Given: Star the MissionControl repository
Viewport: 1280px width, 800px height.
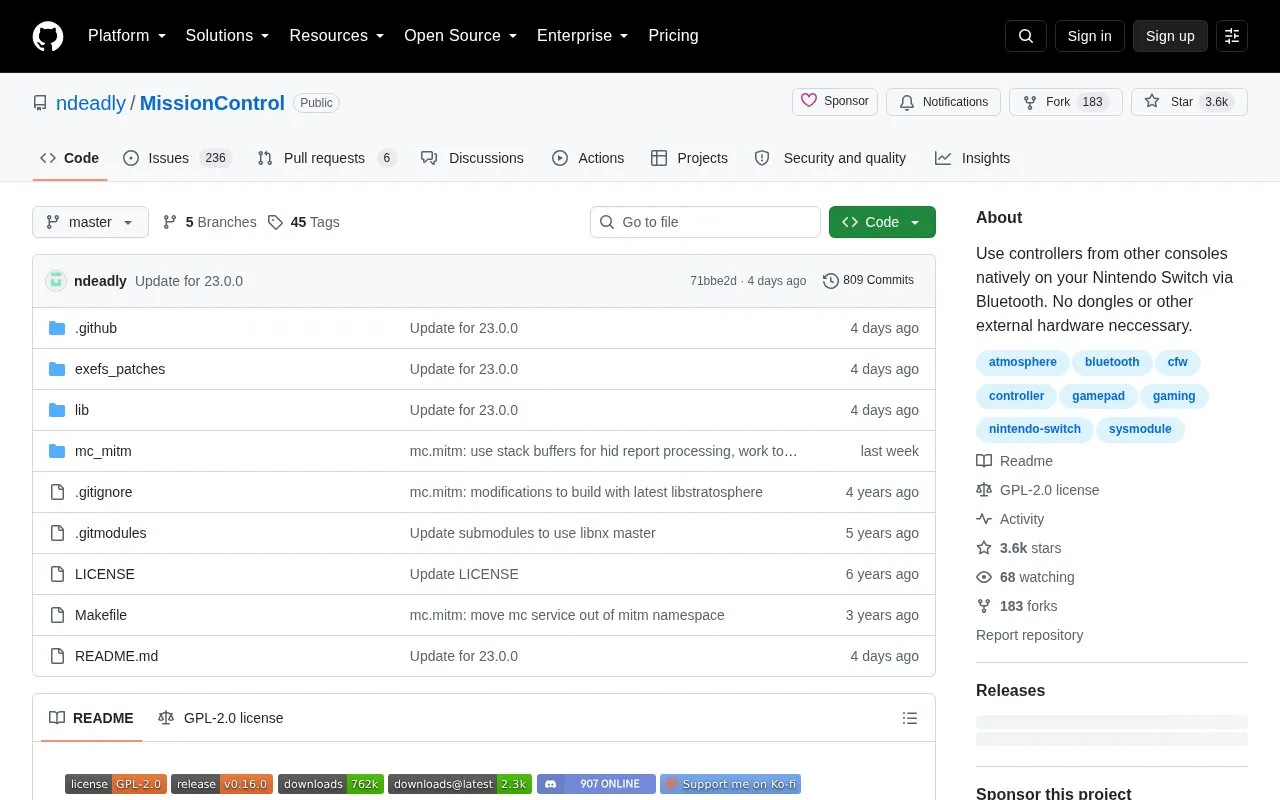Looking at the screenshot, I should click(1189, 102).
